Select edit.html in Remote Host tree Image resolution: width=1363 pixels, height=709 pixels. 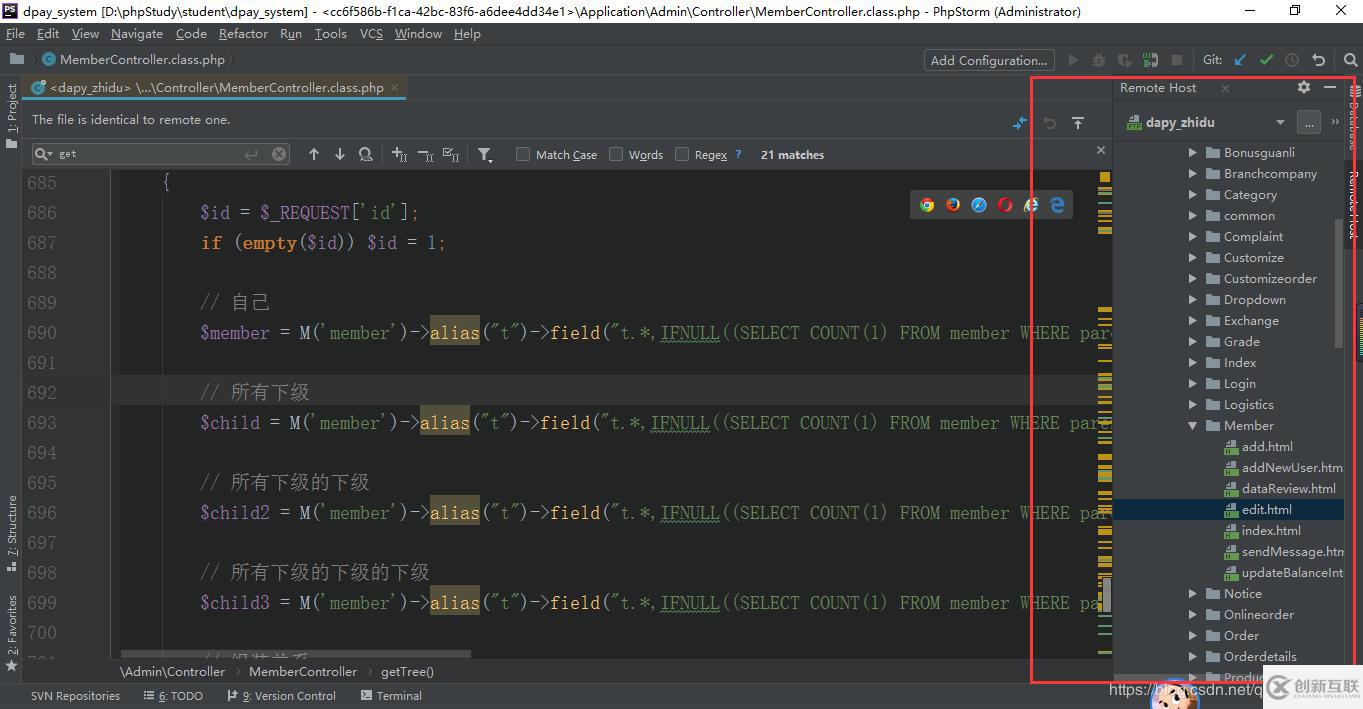(1266, 510)
